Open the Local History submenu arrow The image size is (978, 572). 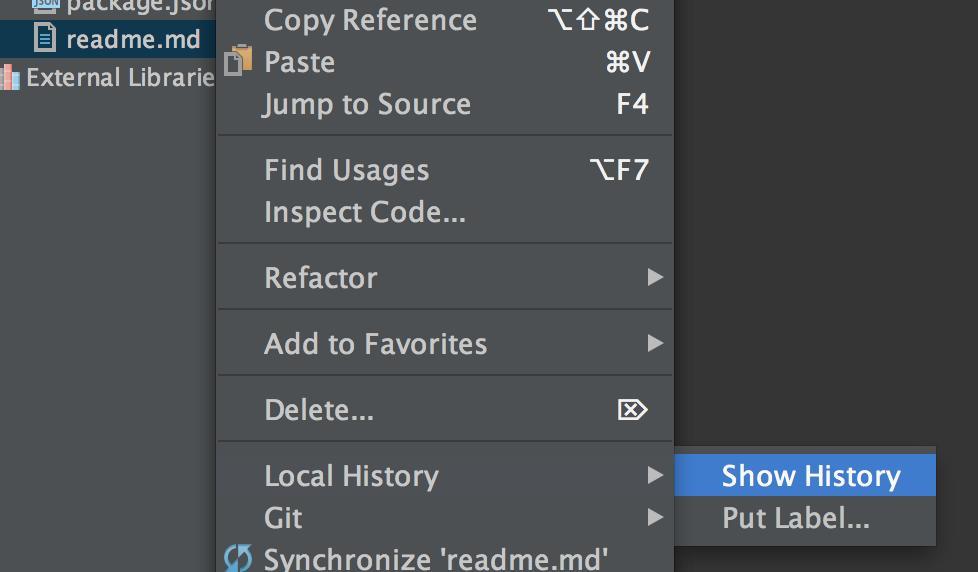coord(655,475)
